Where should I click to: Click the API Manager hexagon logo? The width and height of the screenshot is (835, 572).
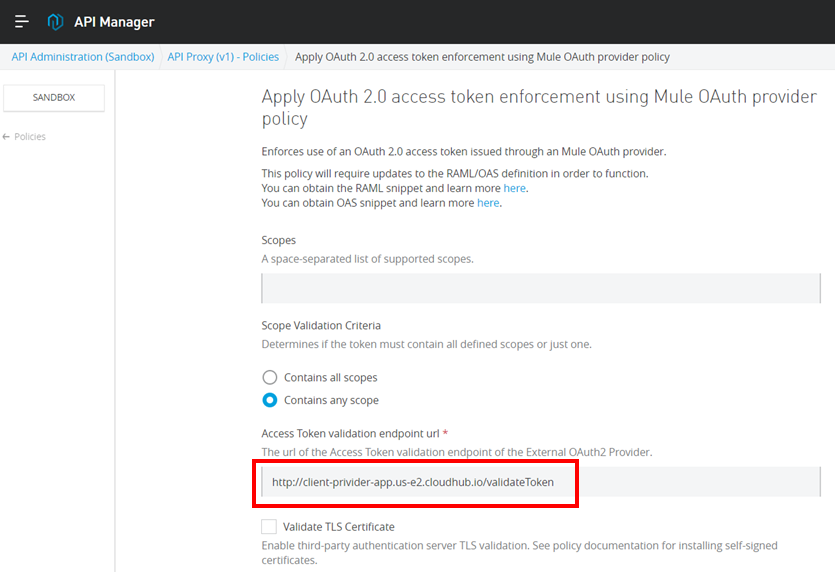[x=56, y=21]
